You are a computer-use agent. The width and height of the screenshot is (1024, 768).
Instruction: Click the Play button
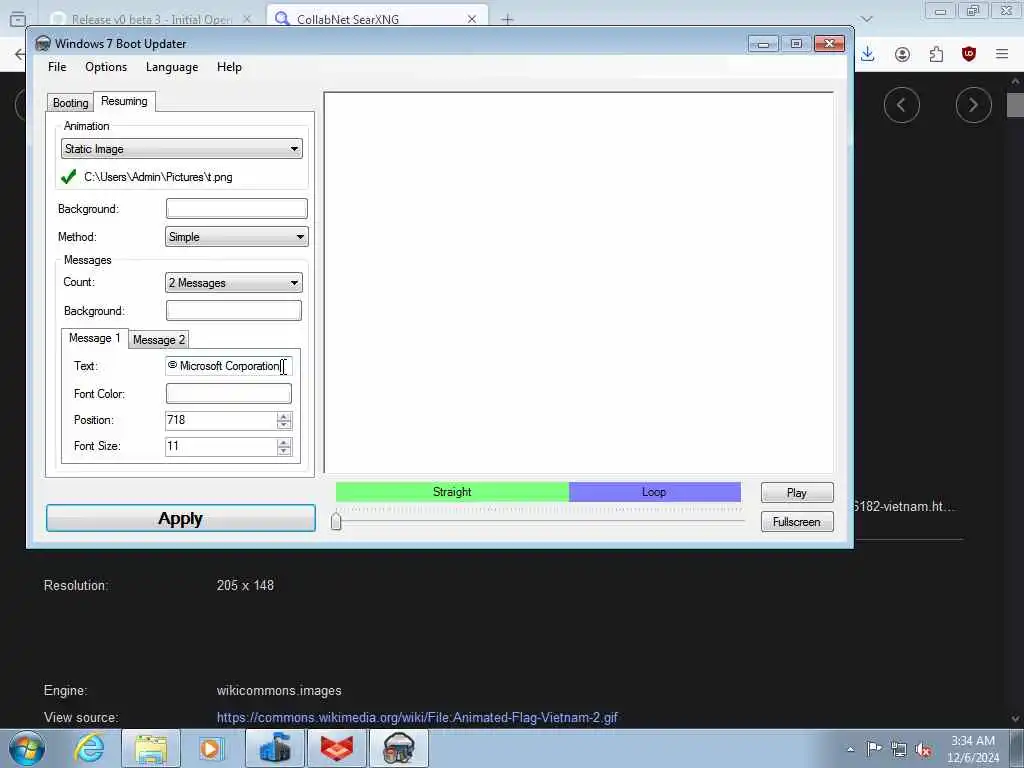pyautogui.click(x=797, y=493)
